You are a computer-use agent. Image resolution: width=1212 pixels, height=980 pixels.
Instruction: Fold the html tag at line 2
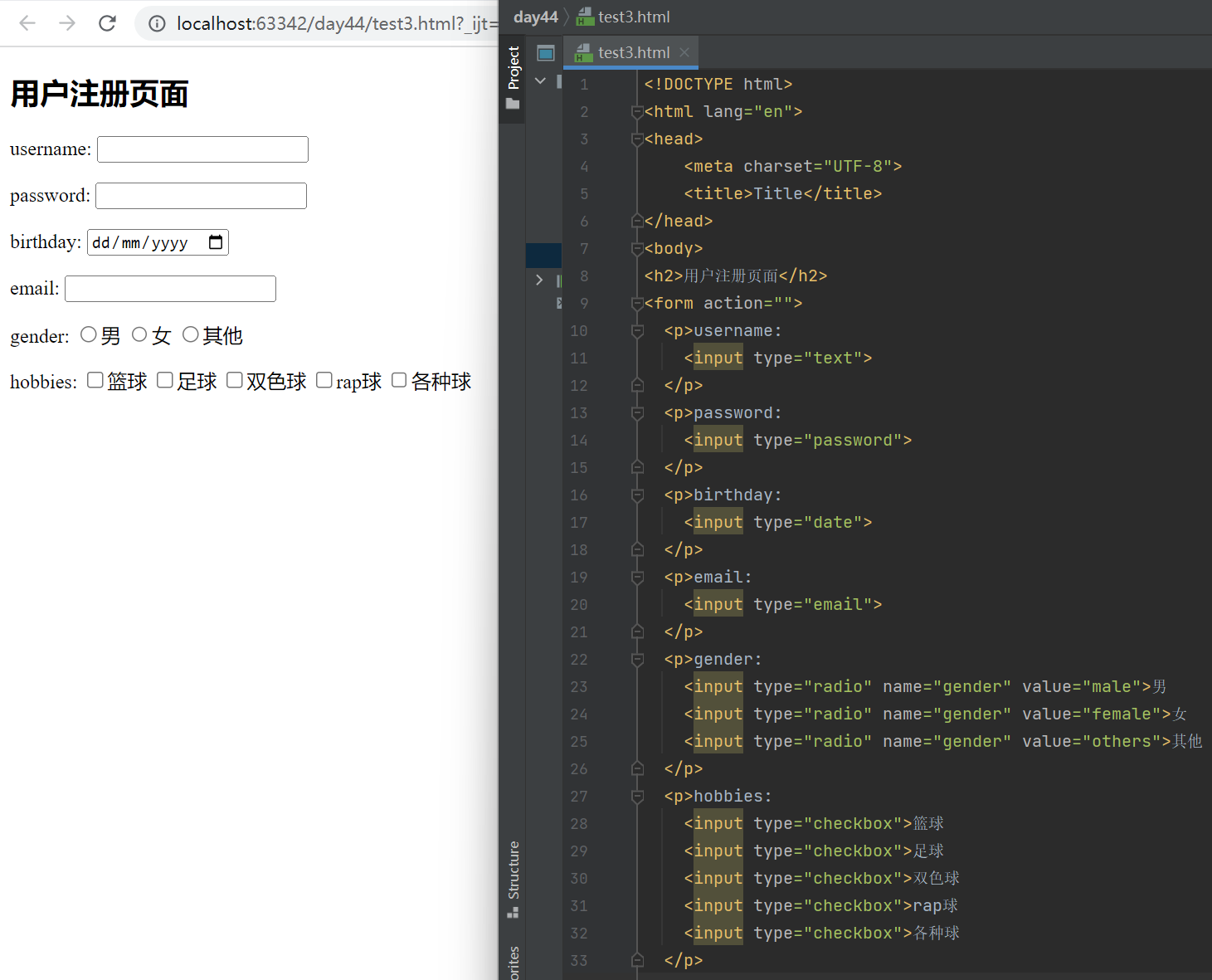637,112
